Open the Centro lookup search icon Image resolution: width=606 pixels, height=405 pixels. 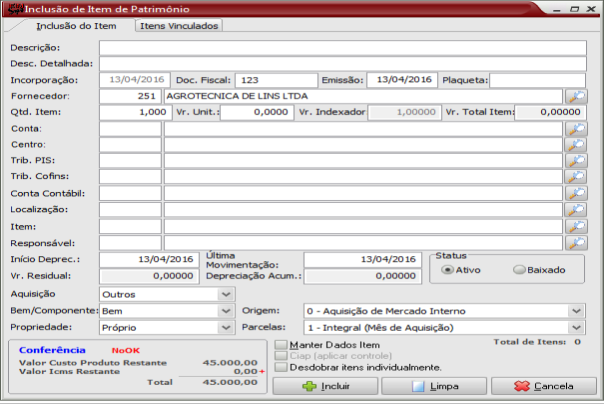[x=576, y=145]
